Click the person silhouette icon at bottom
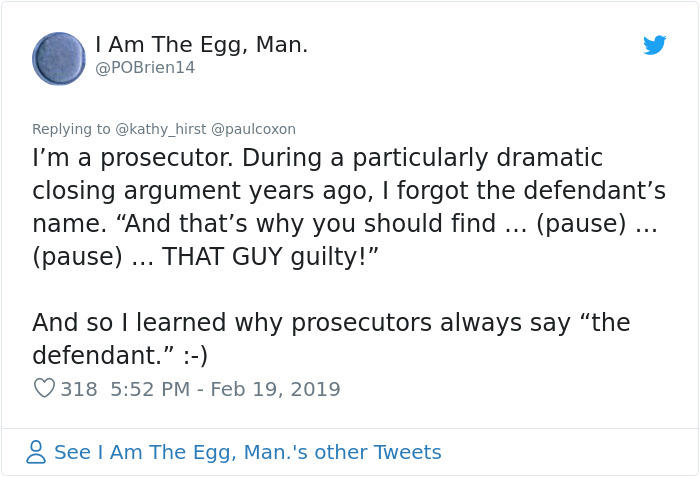Screen dimensions: 700x477 [x=36, y=452]
